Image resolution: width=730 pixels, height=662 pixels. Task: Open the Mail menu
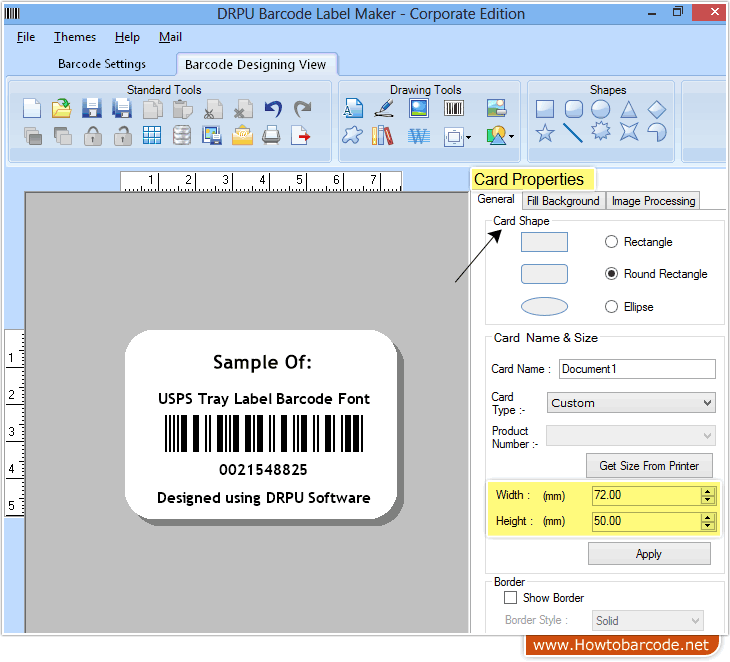tap(170, 37)
